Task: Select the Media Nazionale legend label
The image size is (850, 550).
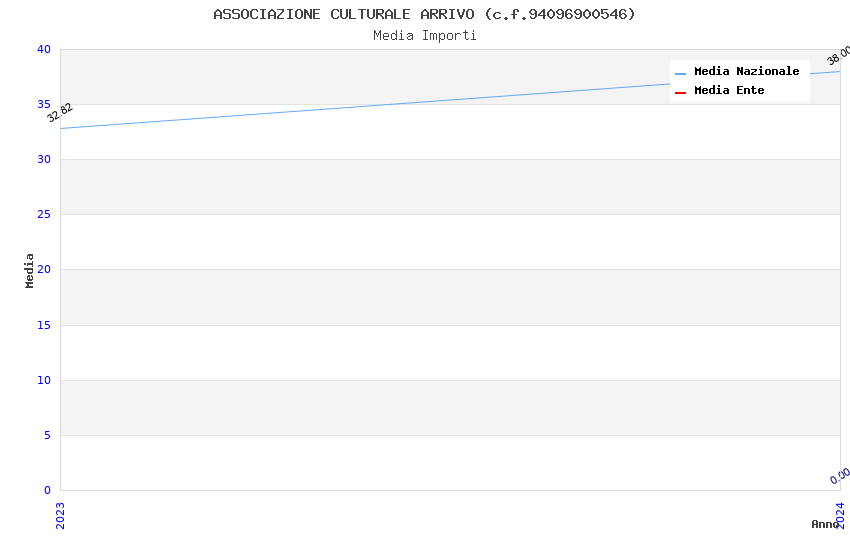Action: pyautogui.click(x=746, y=72)
